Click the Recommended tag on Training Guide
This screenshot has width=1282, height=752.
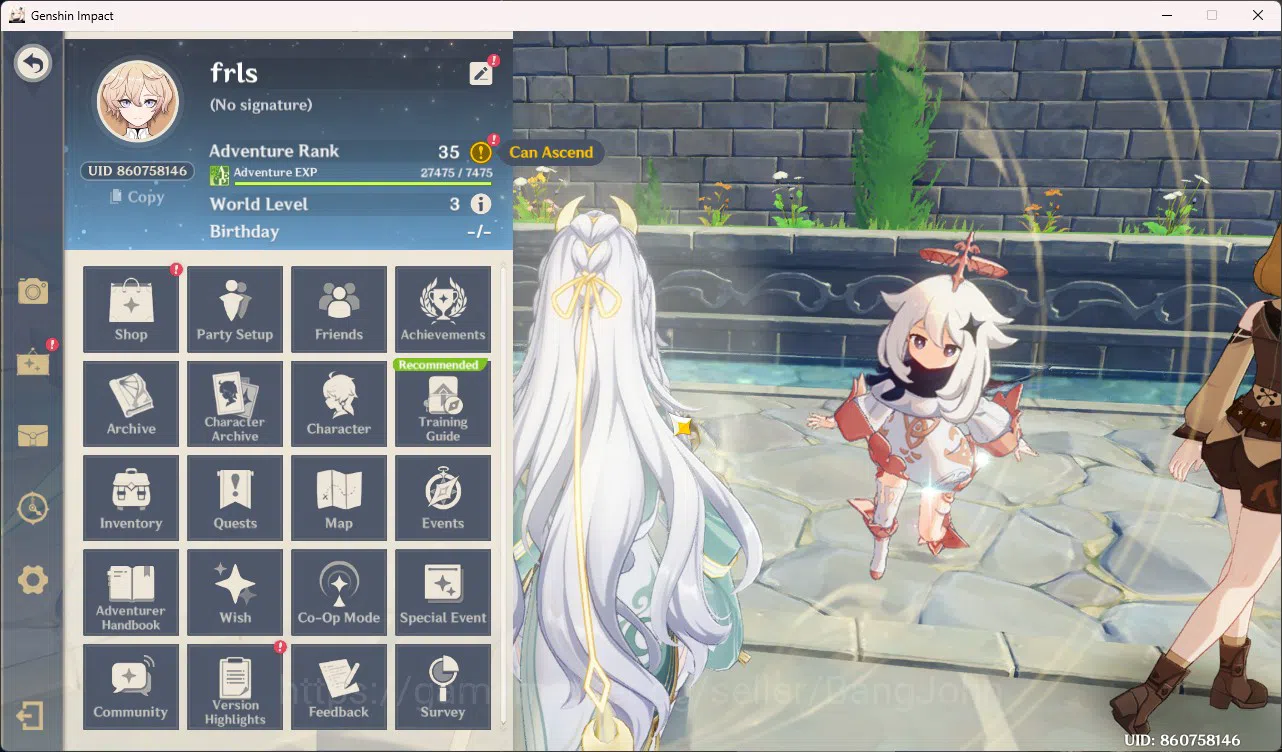click(439, 365)
